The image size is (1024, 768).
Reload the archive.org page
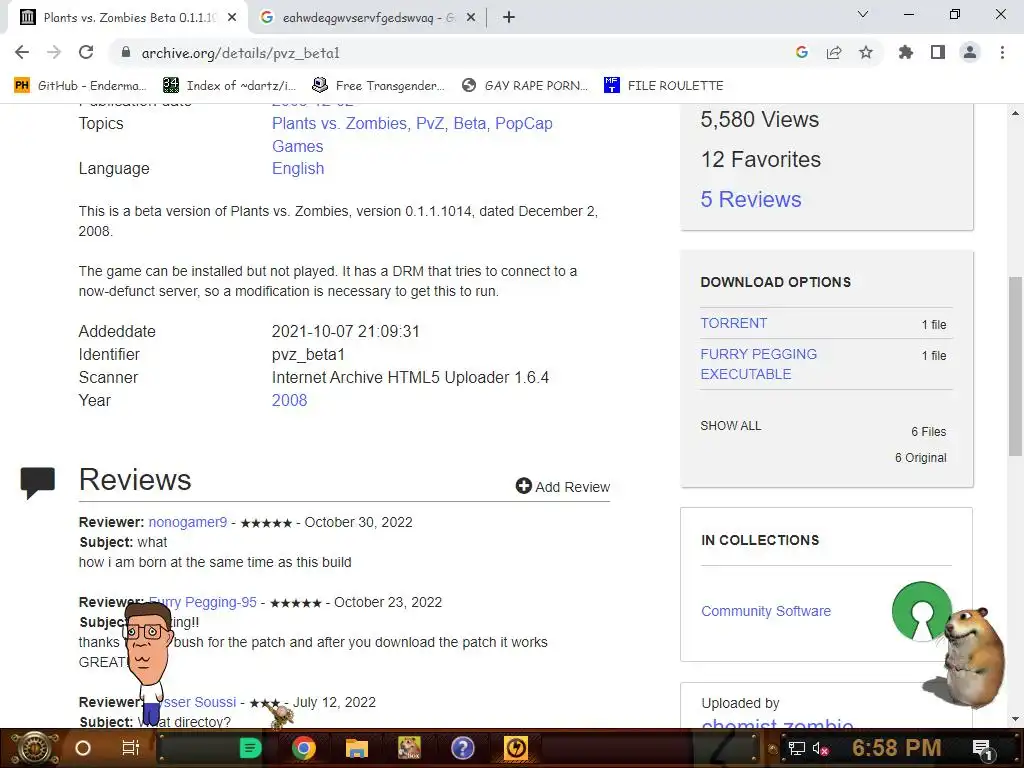86,53
